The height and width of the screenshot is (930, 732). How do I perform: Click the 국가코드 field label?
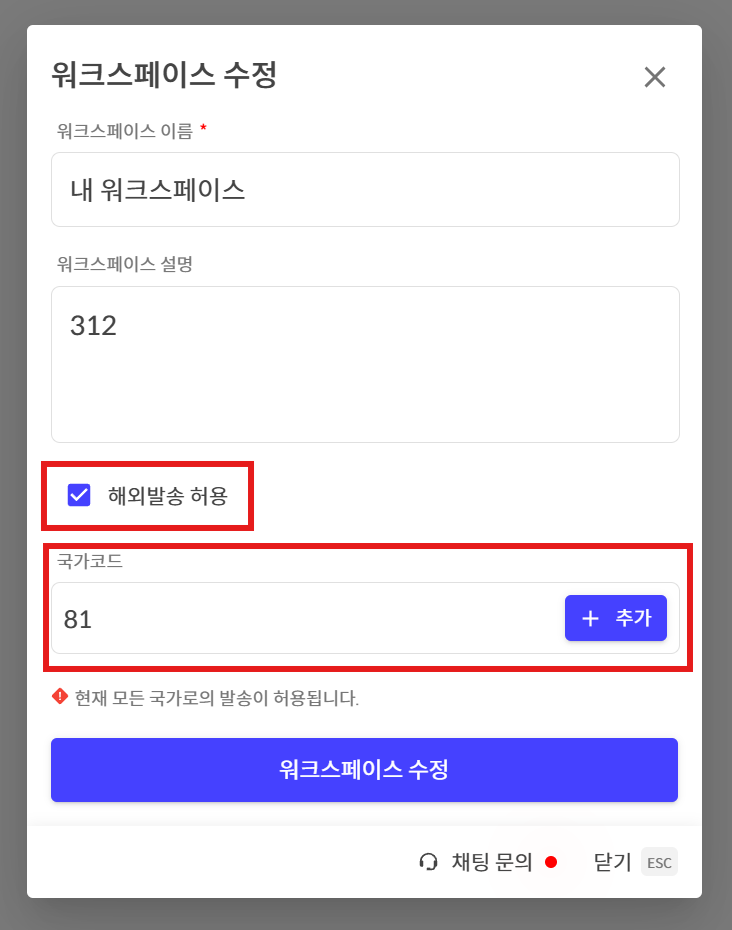90,561
